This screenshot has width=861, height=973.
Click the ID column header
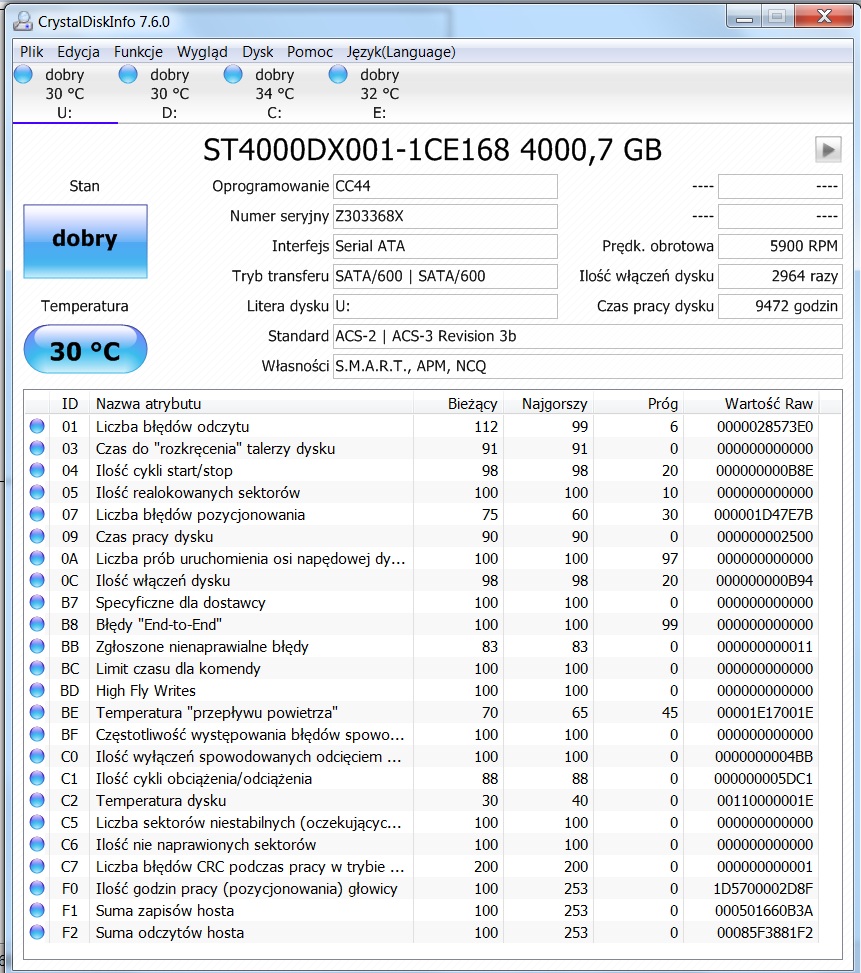pos(69,403)
